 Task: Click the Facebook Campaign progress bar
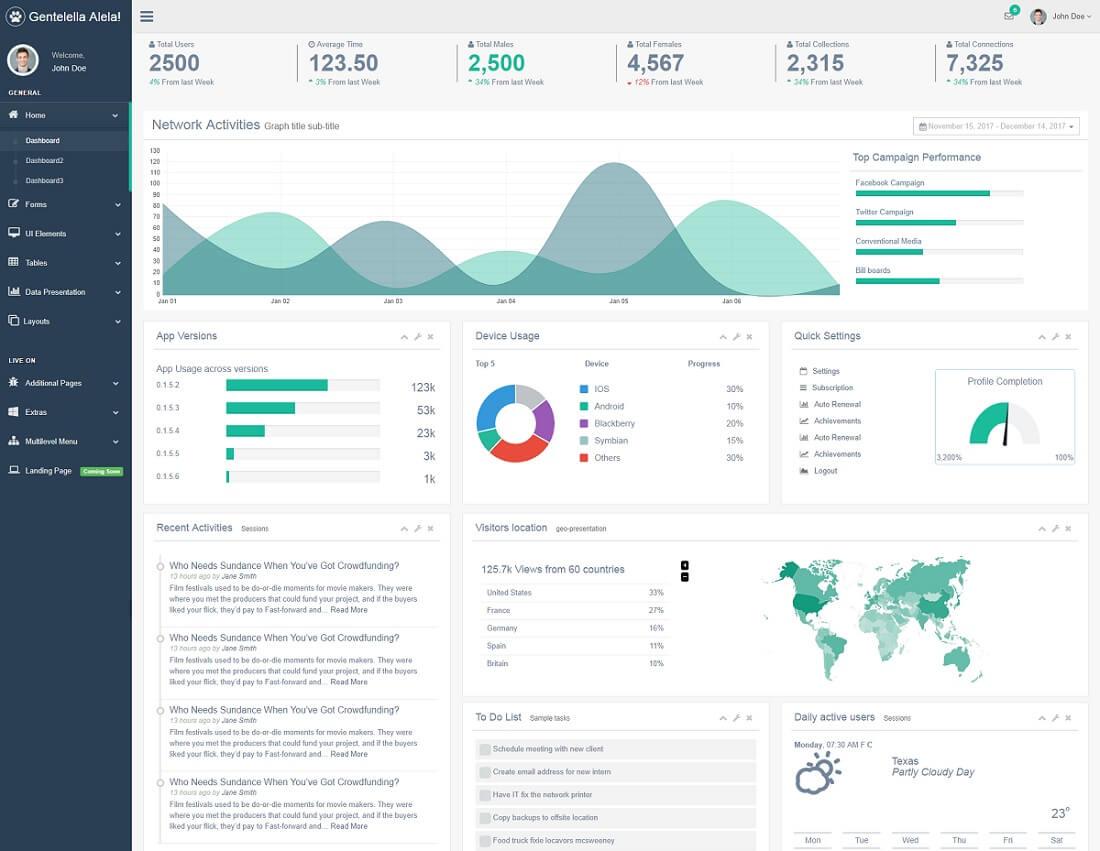[x=939, y=193]
